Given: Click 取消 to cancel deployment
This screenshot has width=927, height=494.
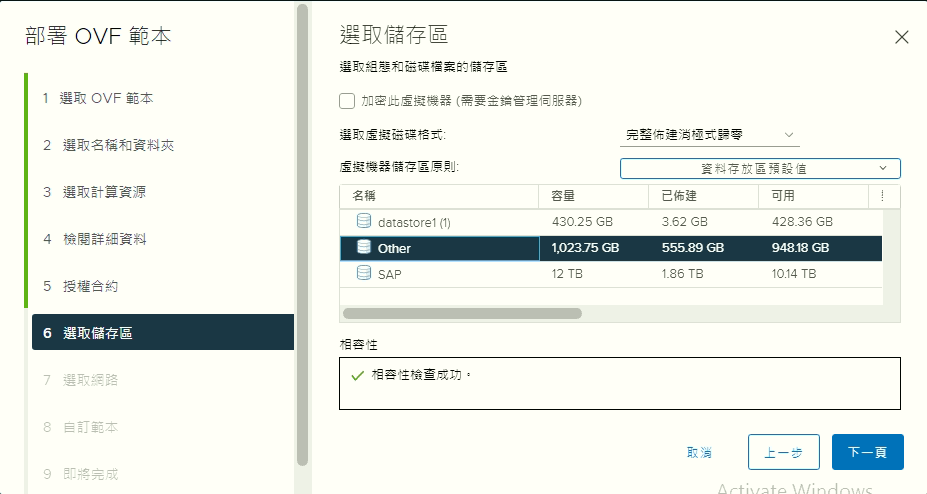Looking at the screenshot, I should tap(700, 452).
